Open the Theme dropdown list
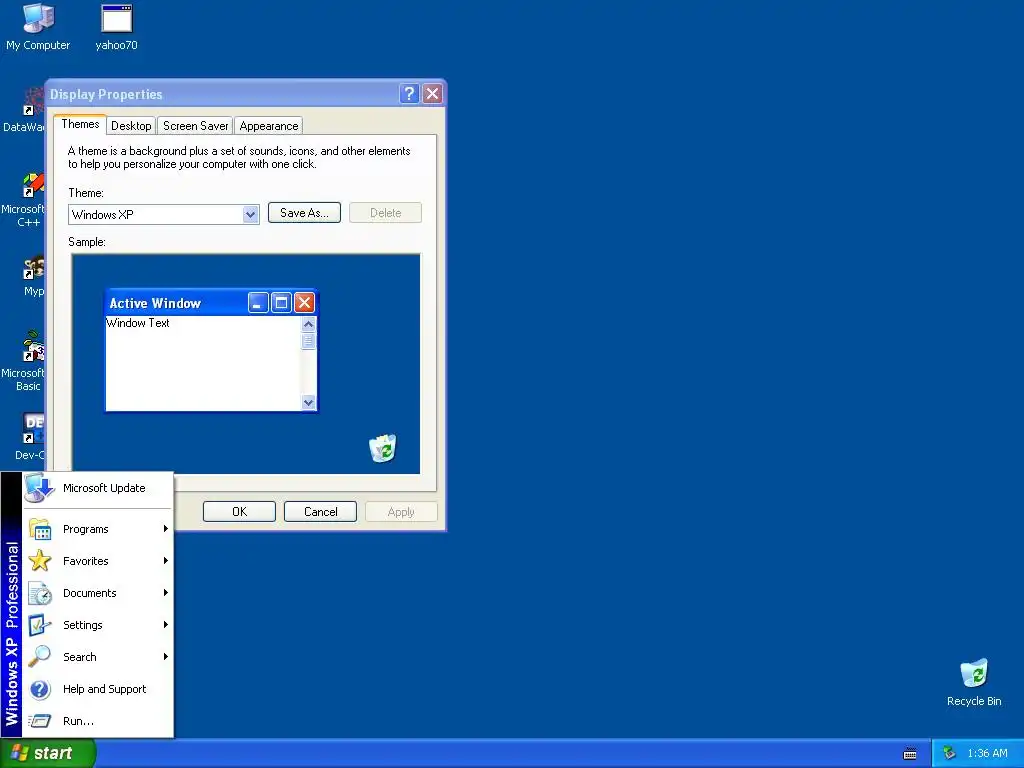Image resolution: width=1024 pixels, height=768 pixels. (251, 214)
